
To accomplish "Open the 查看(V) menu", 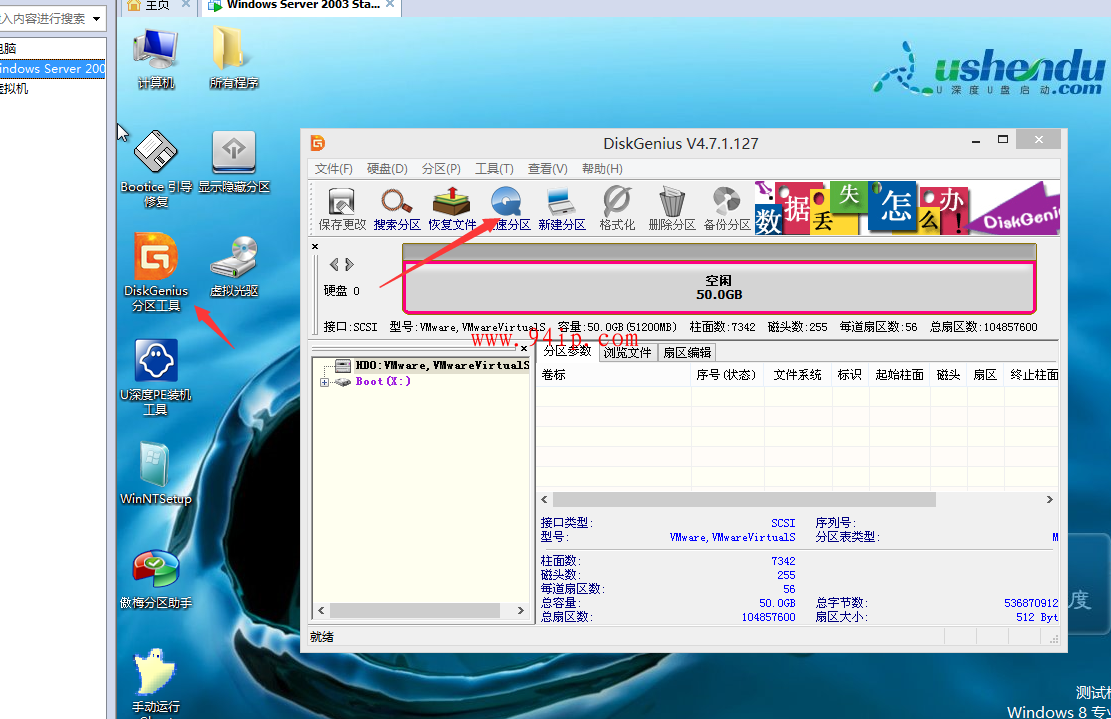I will tap(548, 169).
